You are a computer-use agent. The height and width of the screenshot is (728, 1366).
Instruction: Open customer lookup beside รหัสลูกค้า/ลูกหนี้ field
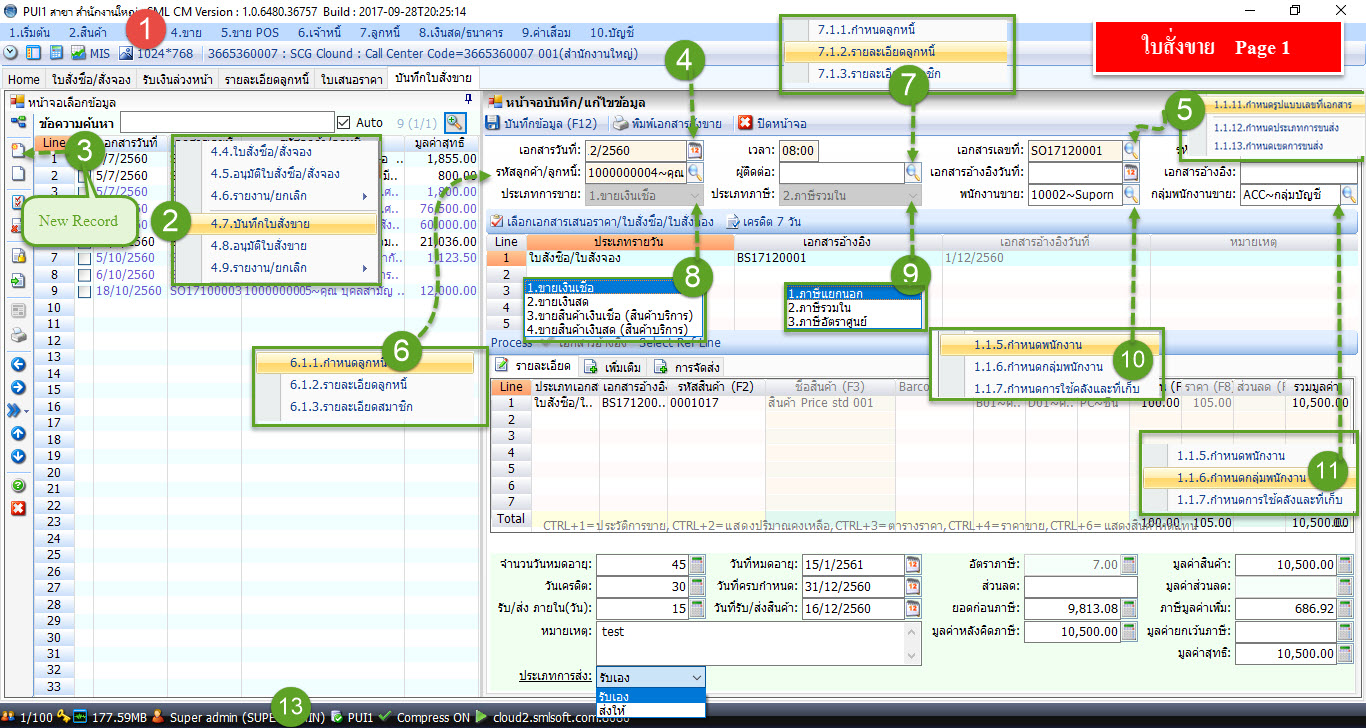[x=695, y=172]
